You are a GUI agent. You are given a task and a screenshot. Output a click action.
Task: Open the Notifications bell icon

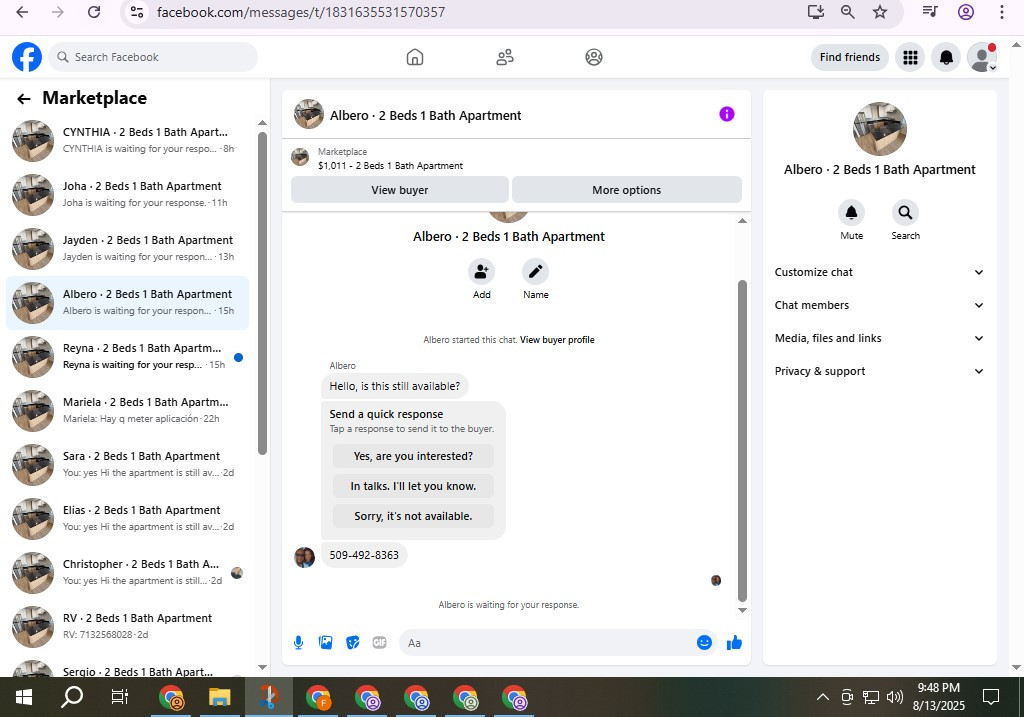click(x=946, y=57)
